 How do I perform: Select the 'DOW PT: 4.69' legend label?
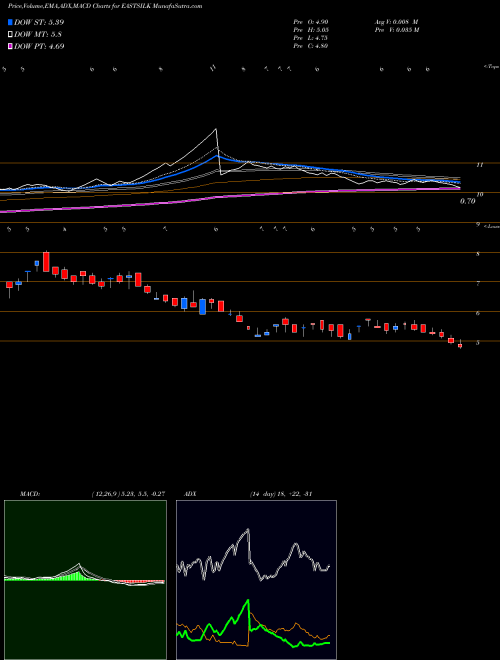39,46
